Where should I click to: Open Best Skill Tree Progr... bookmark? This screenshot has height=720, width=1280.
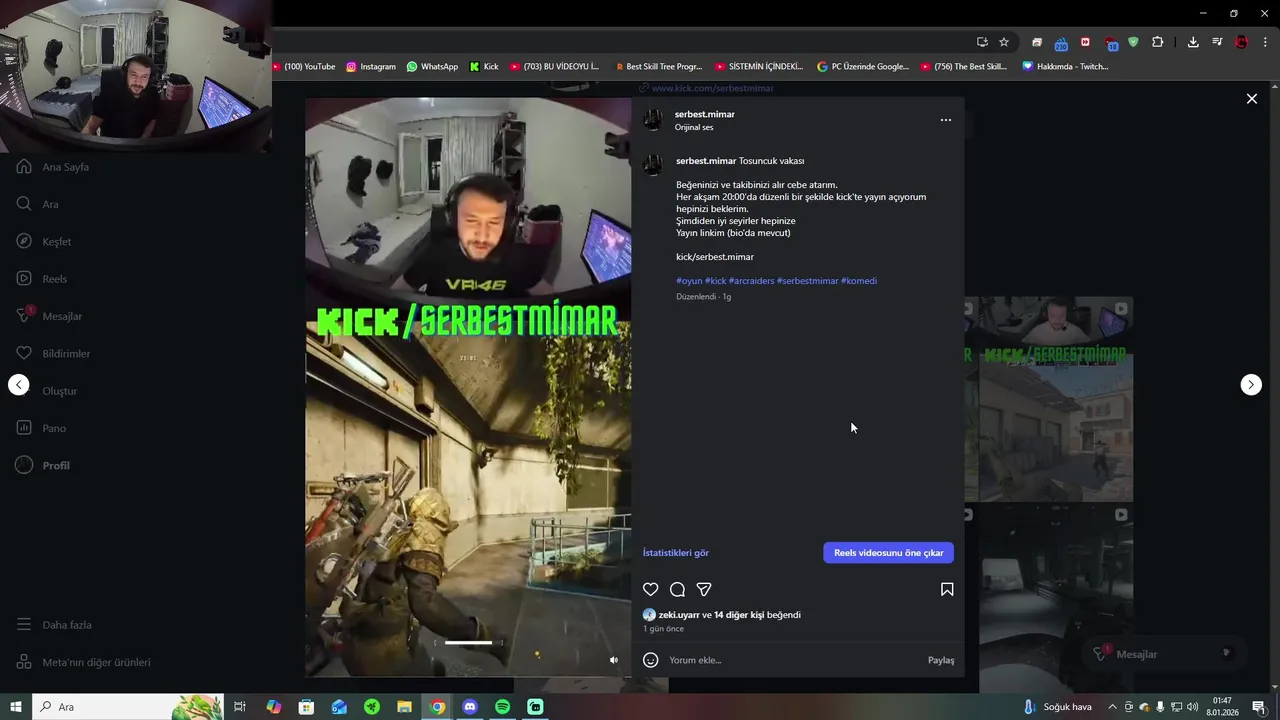(658, 67)
